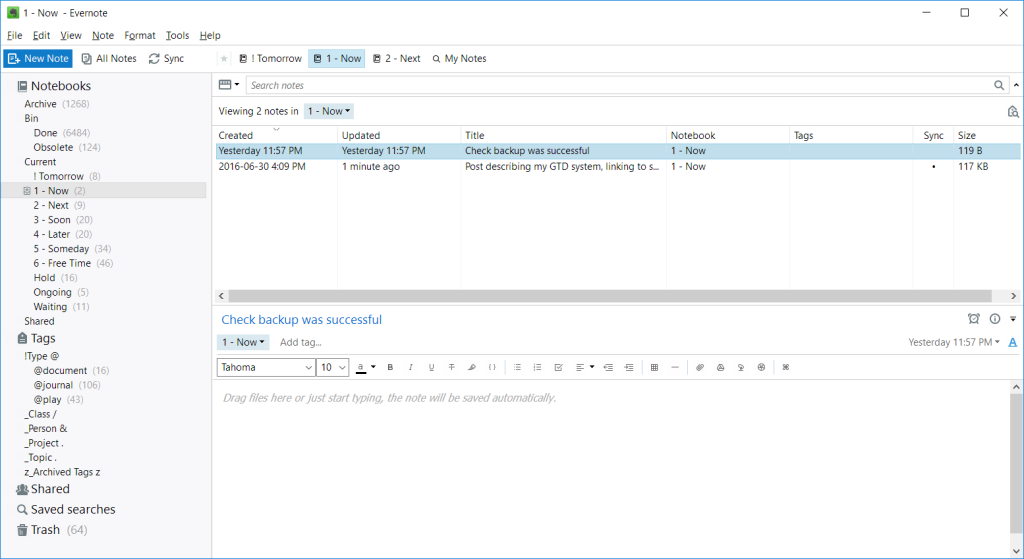The width and height of the screenshot is (1024, 559).
Task: Click the Sync button
Action: [x=166, y=59]
